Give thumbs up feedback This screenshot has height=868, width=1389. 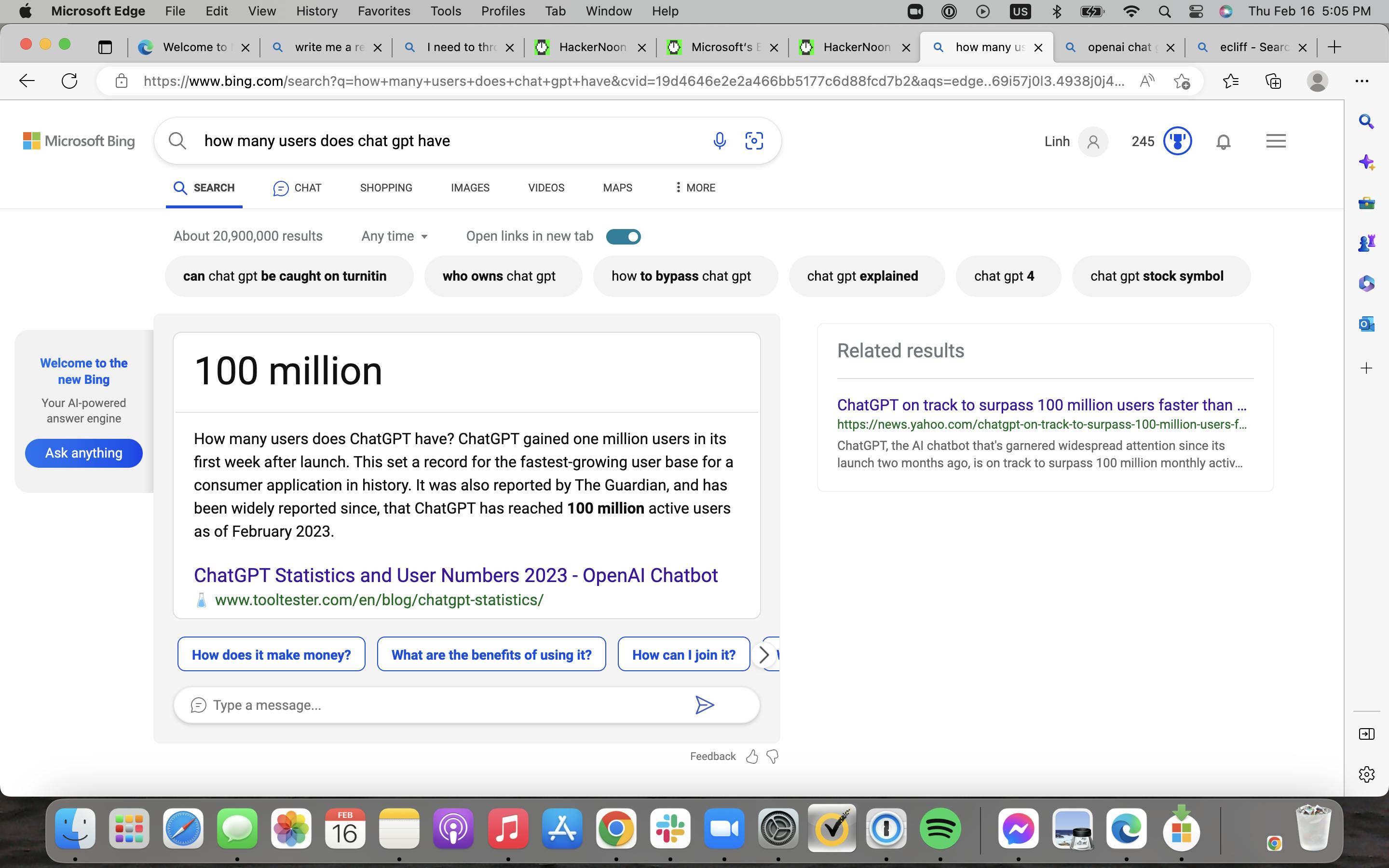pyautogui.click(x=751, y=757)
